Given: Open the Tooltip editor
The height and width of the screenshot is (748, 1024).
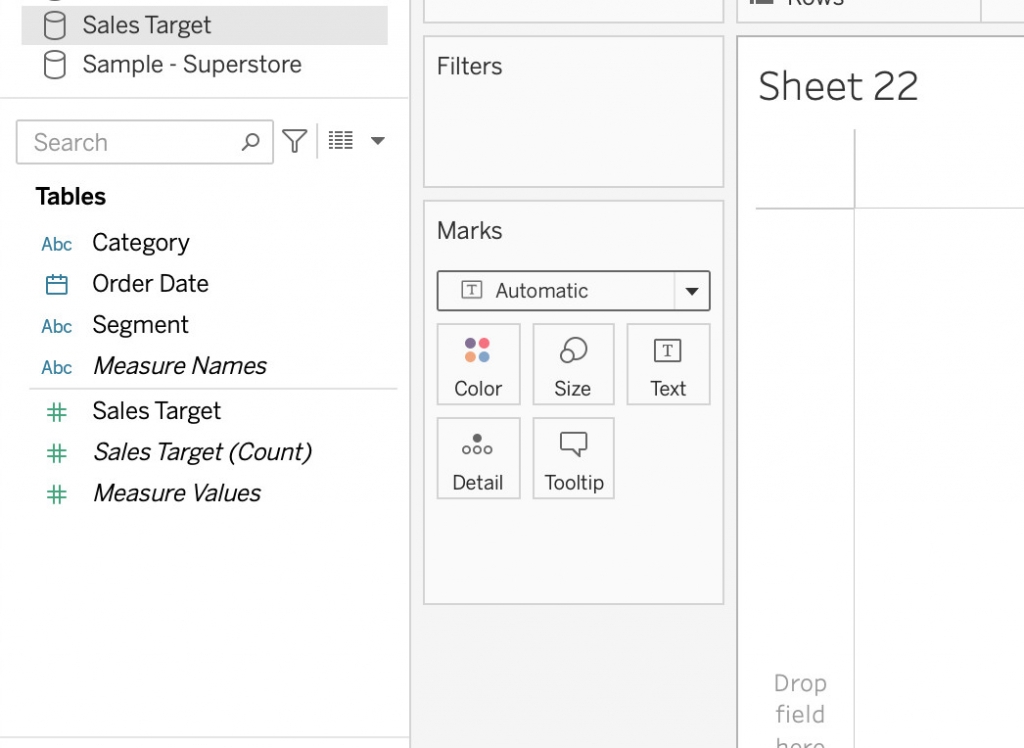Looking at the screenshot, I should click(x=573, y=458).
